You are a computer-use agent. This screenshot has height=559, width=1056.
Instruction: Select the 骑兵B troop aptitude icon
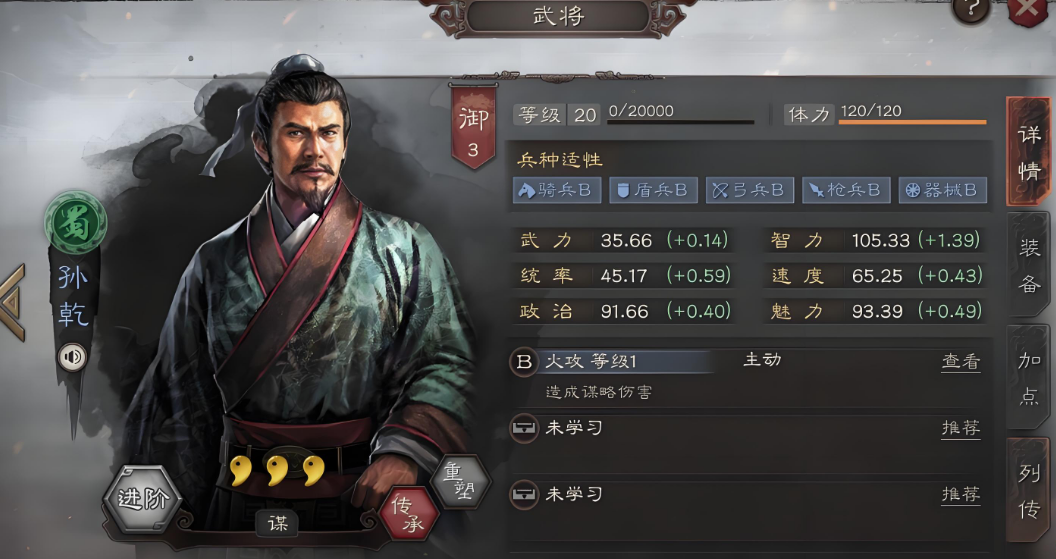coord(556,191)
